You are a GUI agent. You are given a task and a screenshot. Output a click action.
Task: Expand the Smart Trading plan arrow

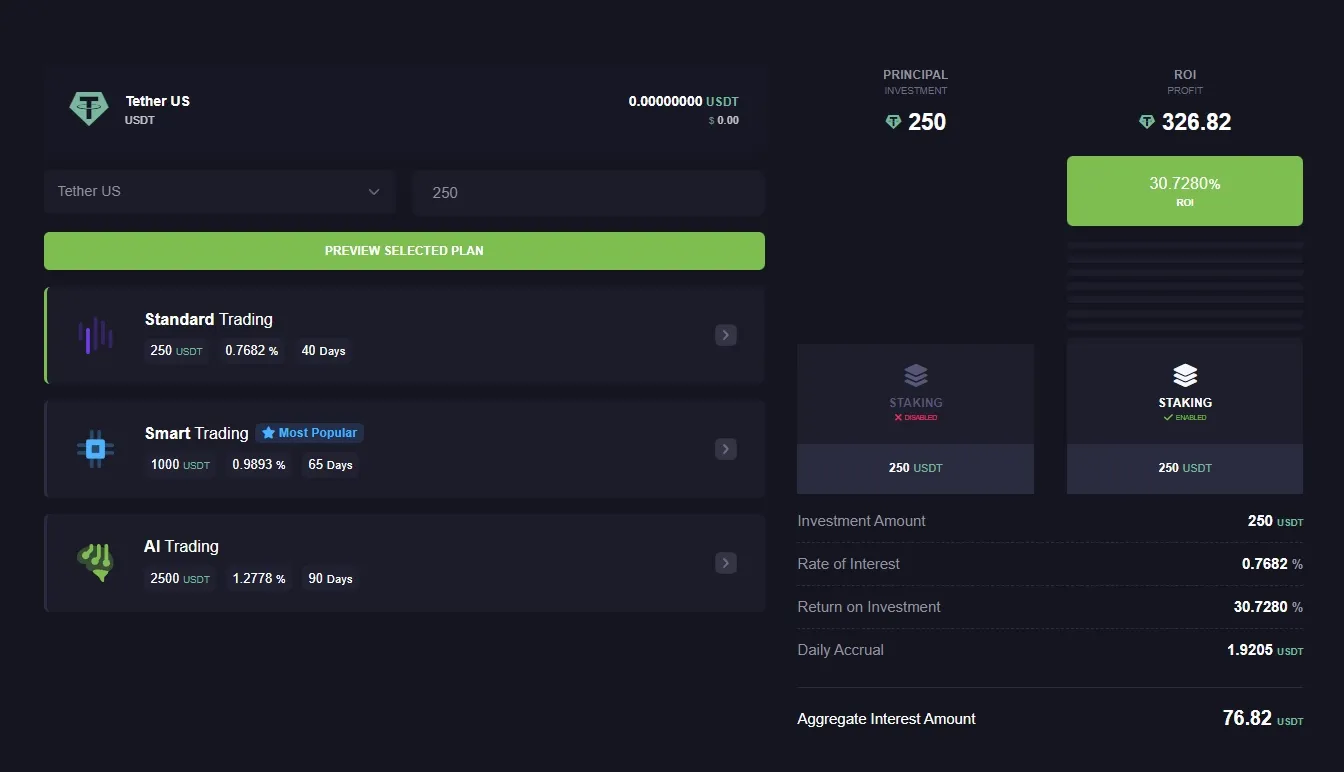(x=726, y=449)
